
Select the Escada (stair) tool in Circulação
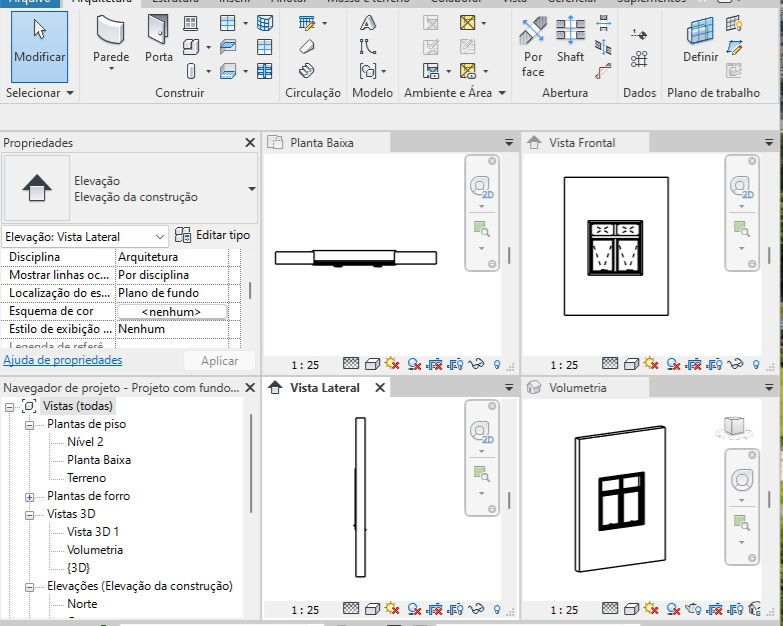307,71
